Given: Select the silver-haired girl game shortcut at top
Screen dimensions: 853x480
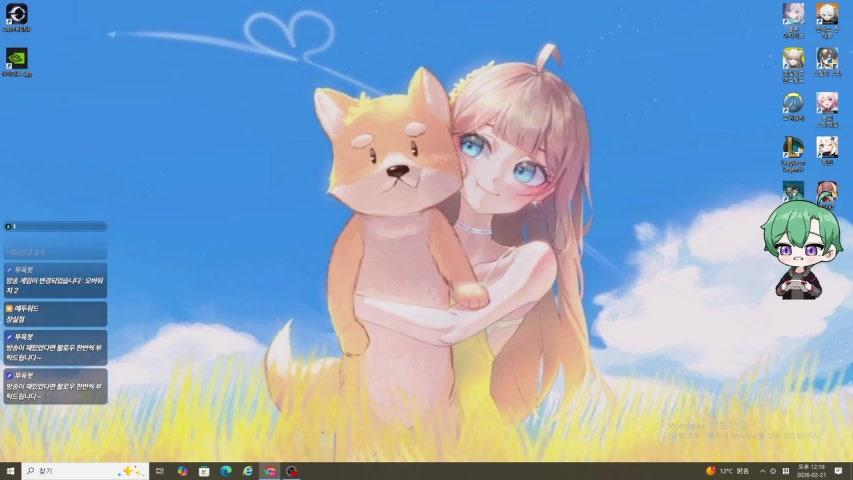Looking at the screenshot, I should click(793, 20).
